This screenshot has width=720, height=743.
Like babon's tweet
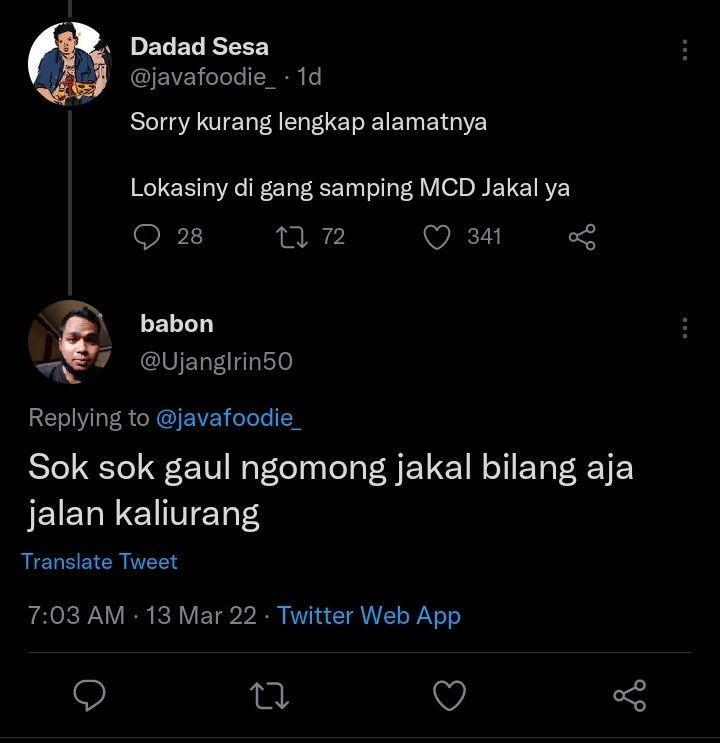coord(449,695)
